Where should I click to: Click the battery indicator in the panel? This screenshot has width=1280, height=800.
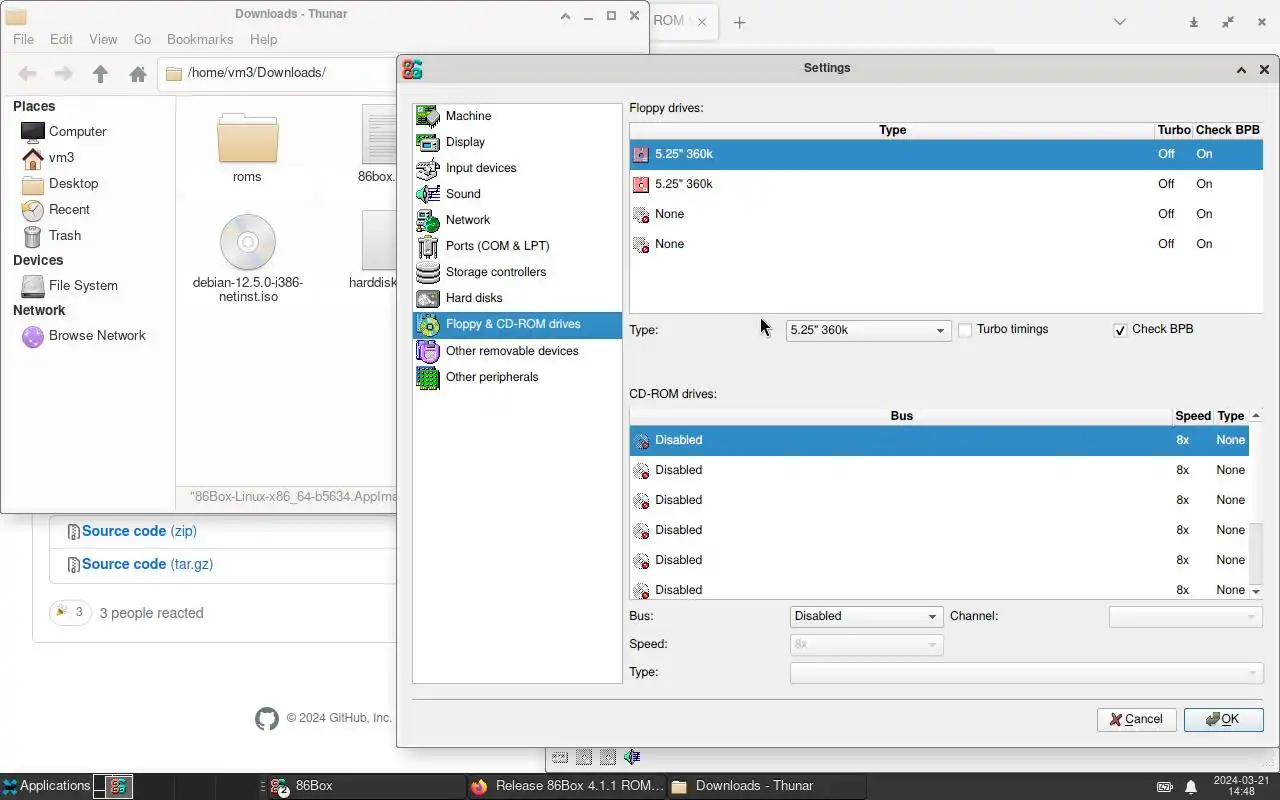pos(1165,786)
